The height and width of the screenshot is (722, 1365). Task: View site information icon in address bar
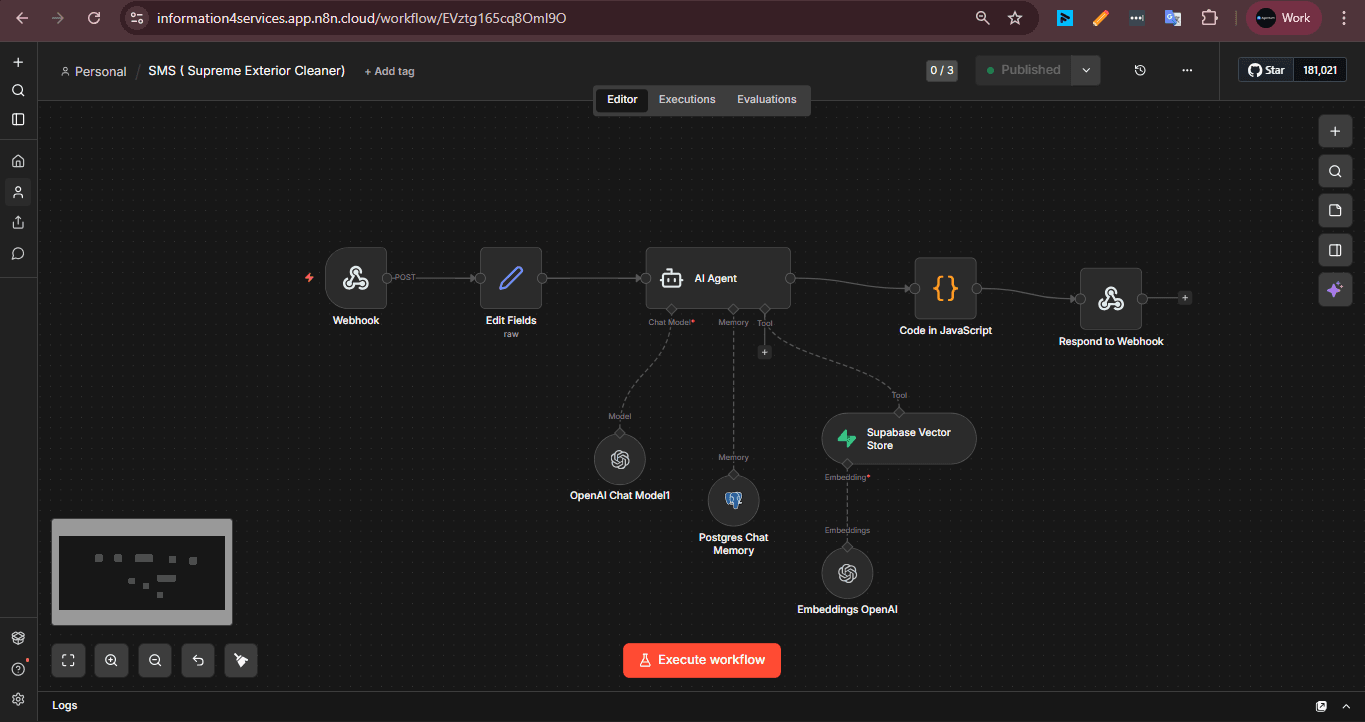coord(138,18)
